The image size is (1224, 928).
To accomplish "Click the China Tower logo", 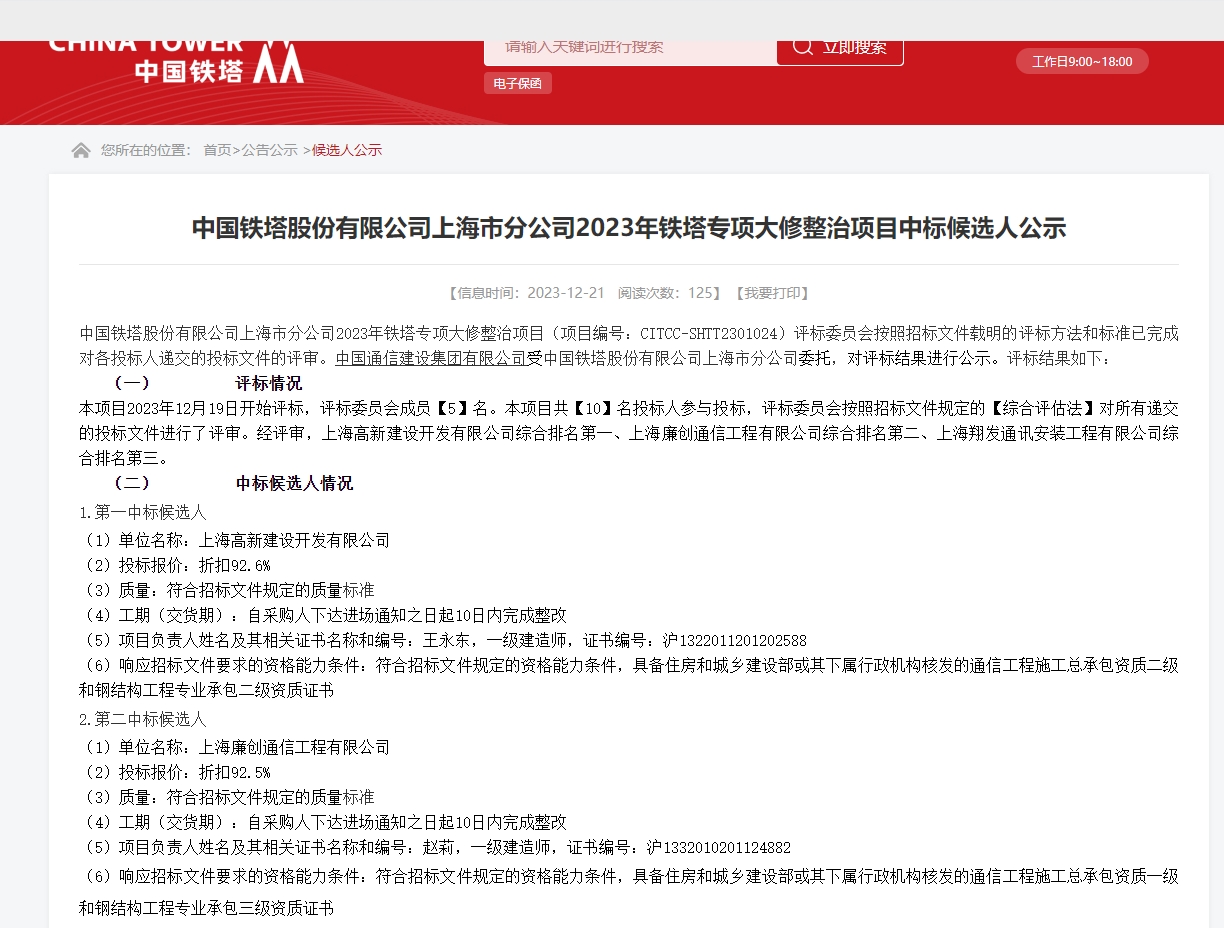I will tap(176, 62).
